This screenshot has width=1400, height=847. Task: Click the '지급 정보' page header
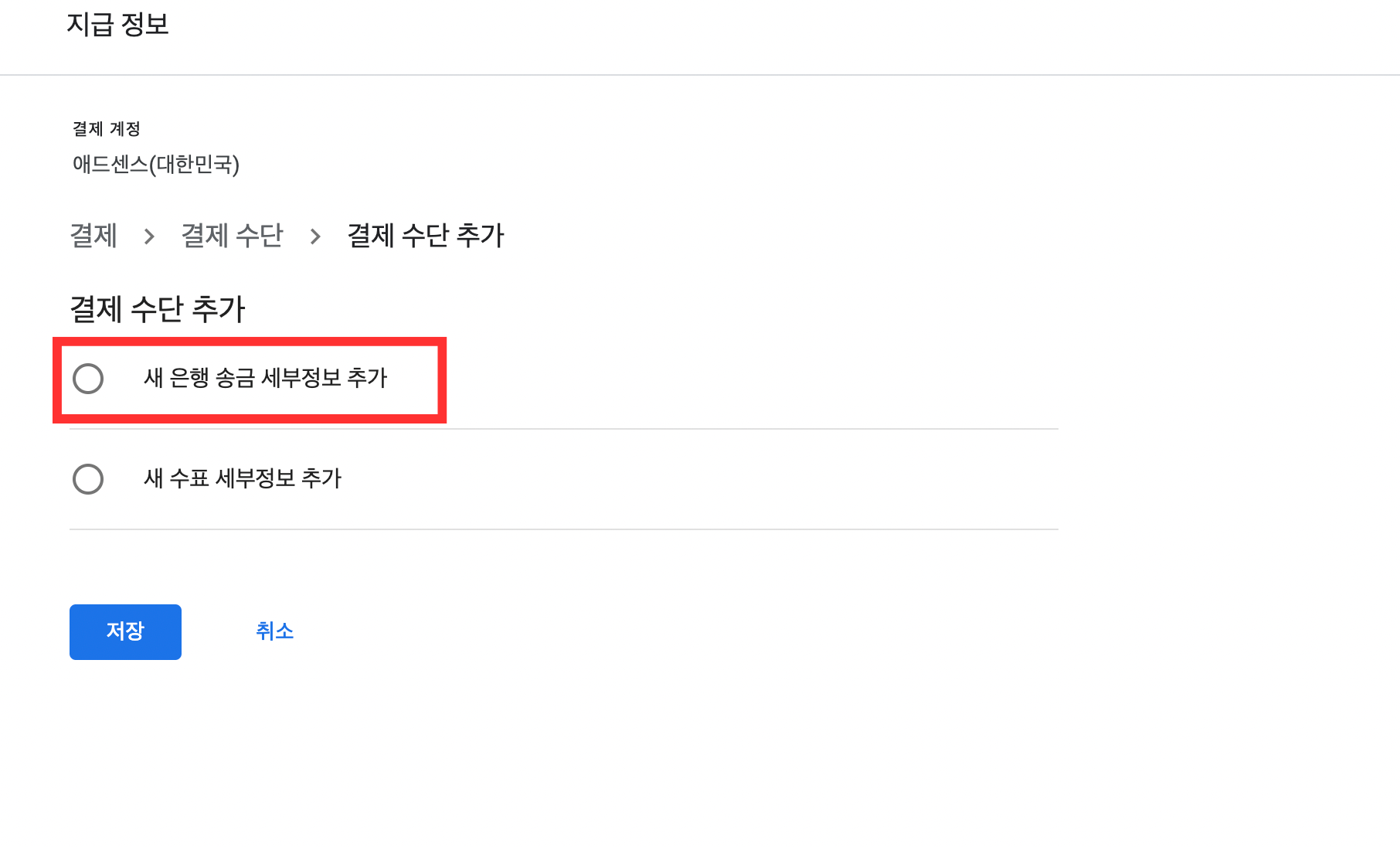tap(120, 25)
